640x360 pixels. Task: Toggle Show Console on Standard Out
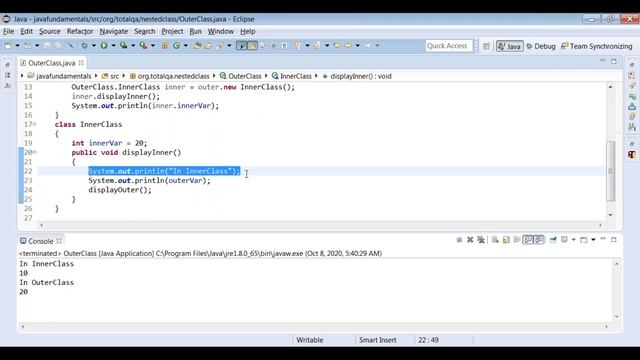click(528, 240)
